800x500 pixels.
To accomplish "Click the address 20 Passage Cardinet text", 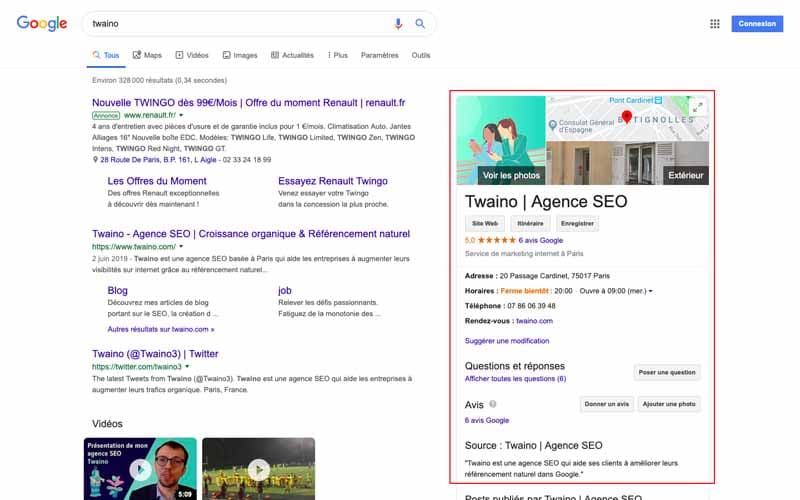I will coord(555,276).
